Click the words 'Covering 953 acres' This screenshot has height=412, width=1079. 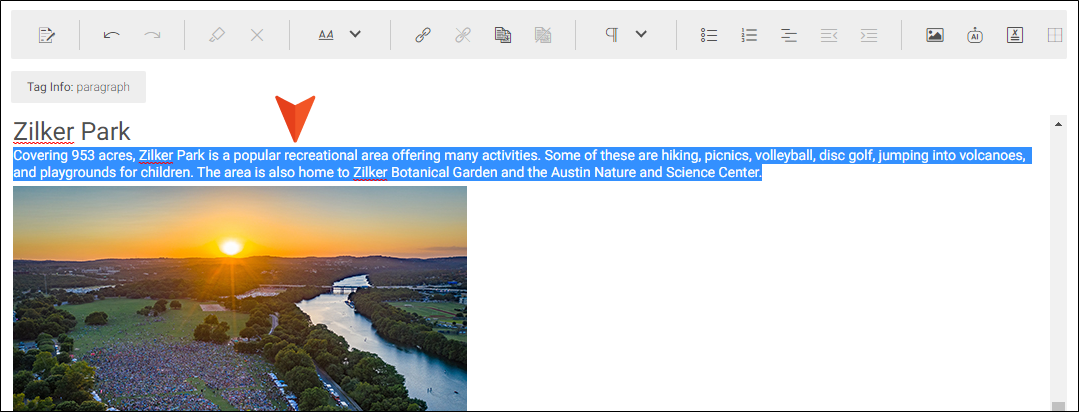tap(74, 155)
